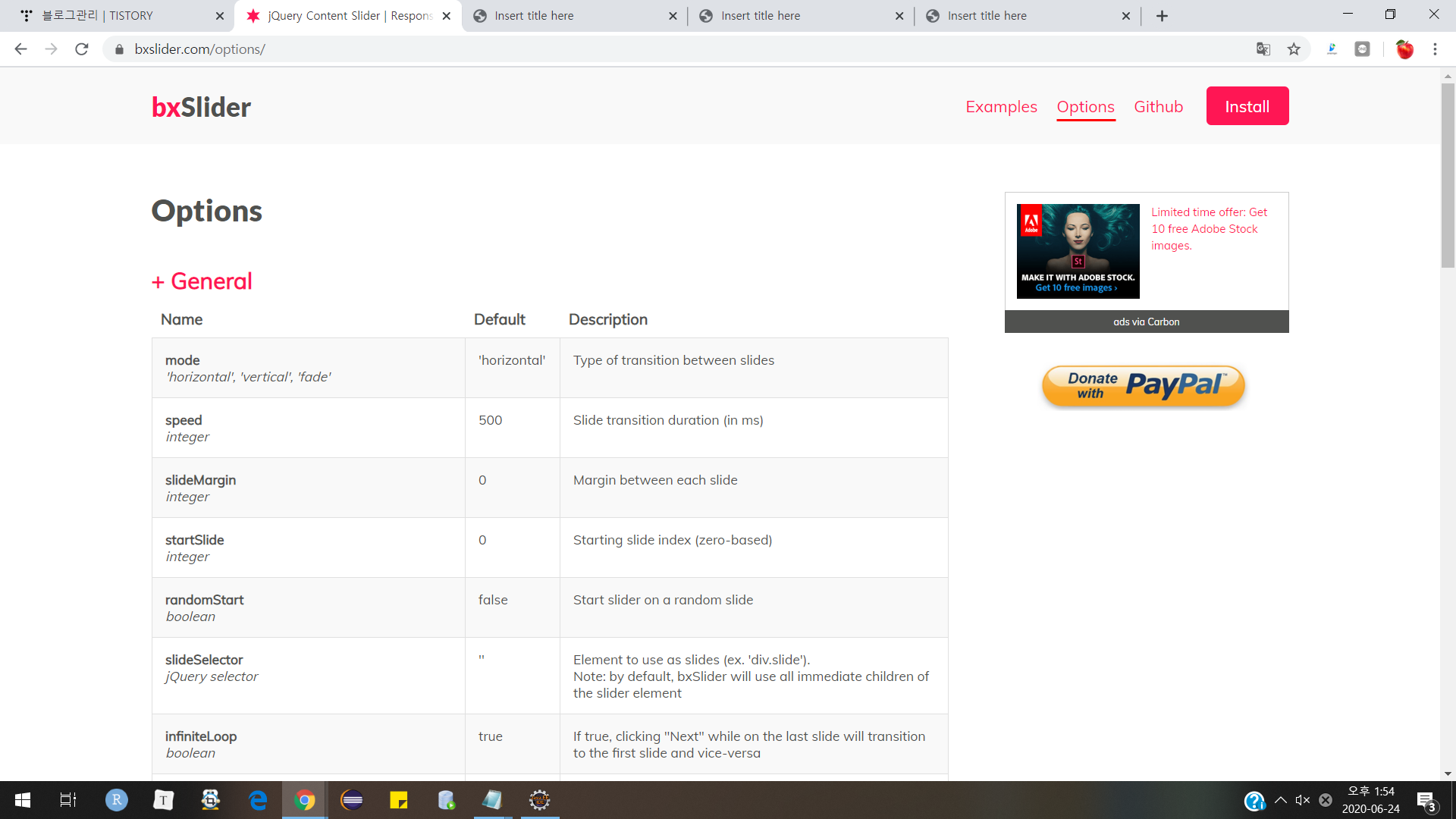
Task: Click the page vertical scrollbar thumb
Action: (1448, 174)
